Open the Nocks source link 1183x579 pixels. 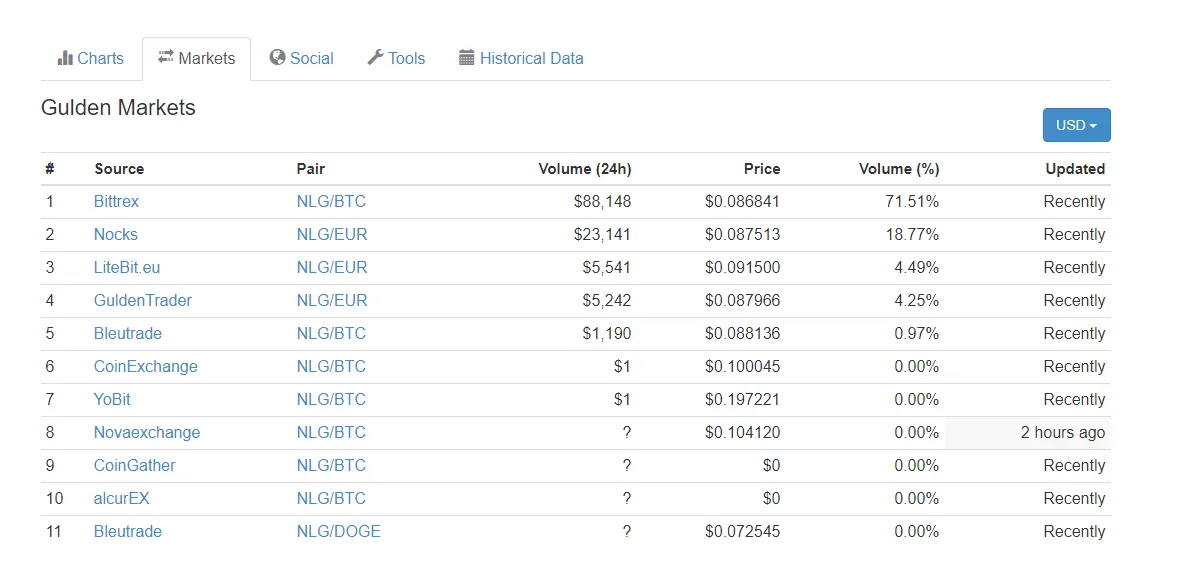coord(115,235)
